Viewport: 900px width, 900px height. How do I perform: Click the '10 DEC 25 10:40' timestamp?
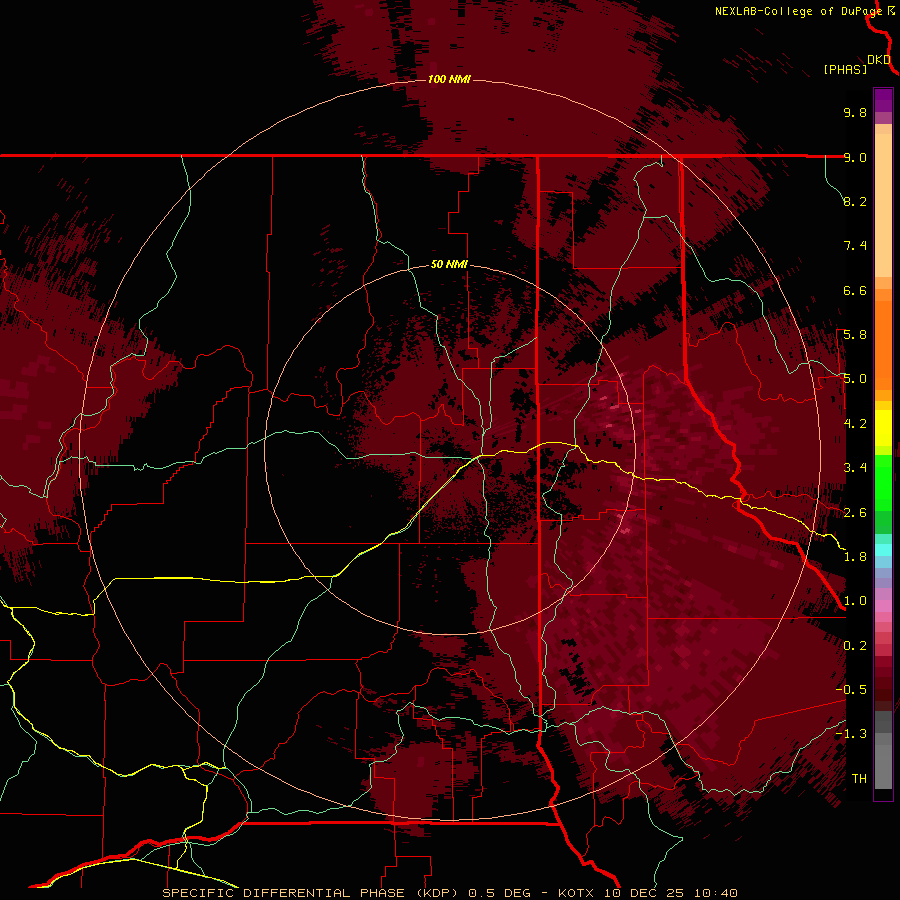click(x=670, y=893)
